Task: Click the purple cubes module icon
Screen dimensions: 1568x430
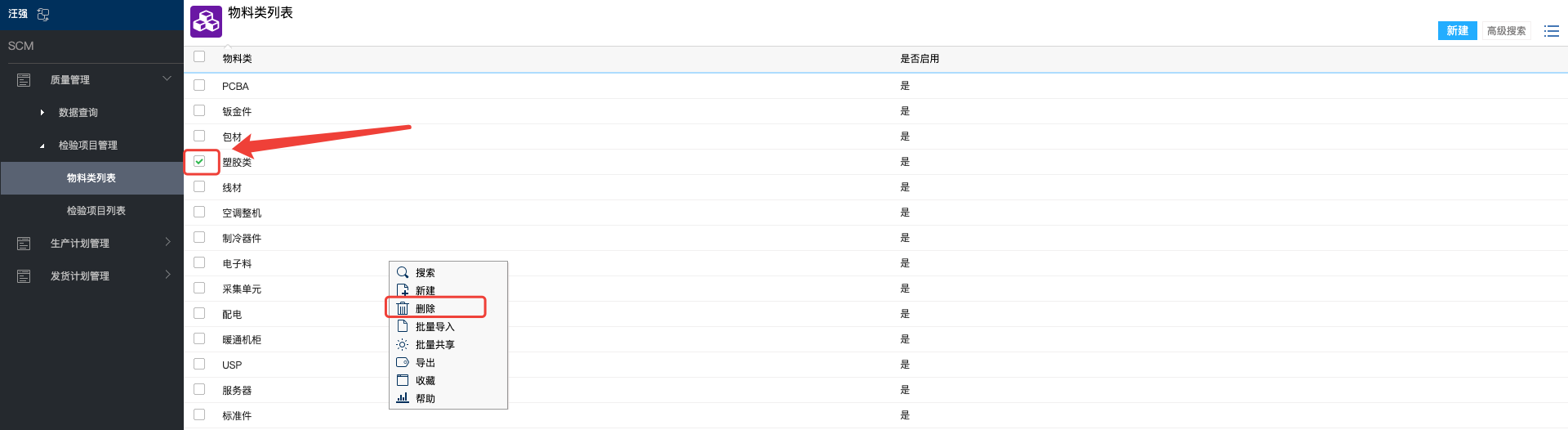Action: click(x=206, y=22)
